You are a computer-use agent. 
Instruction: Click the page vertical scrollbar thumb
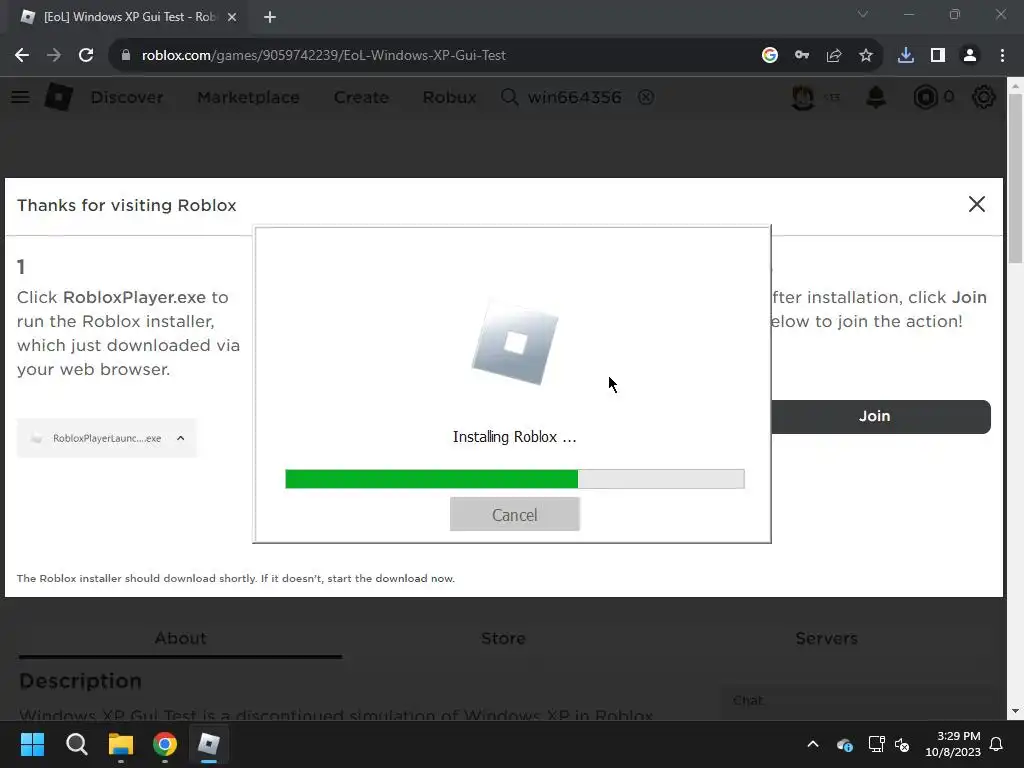tap(1015, 178)
